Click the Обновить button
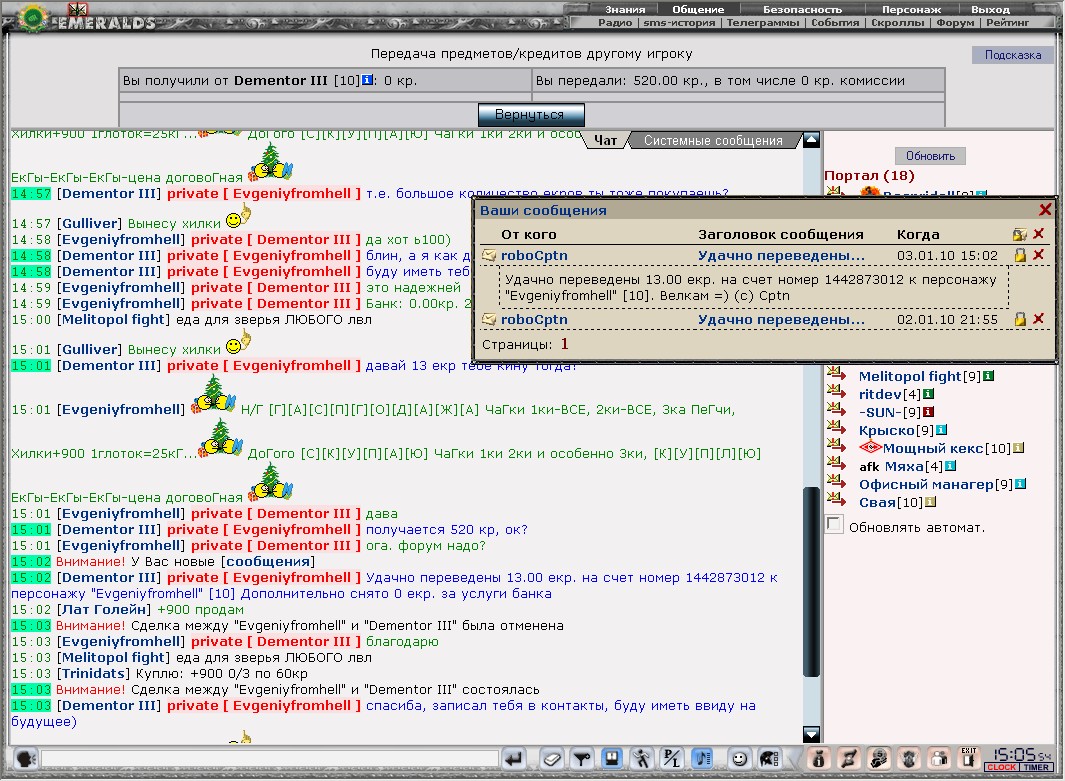The height and width of the screenshot is (781, 1065). click(x=930, y=156)
